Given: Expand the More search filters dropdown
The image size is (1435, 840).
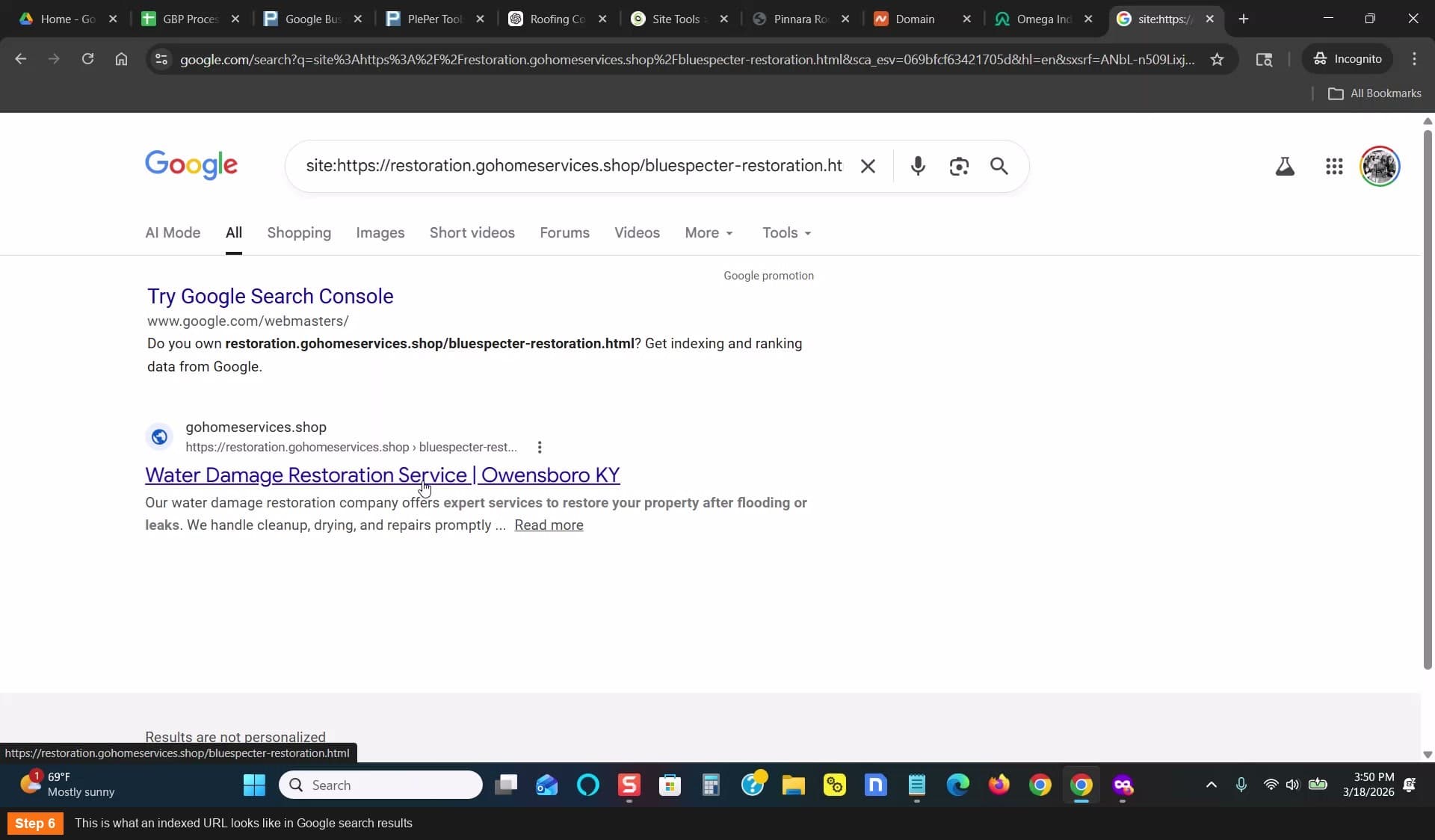Looking at the screenshot, I should tap(709, 232).
